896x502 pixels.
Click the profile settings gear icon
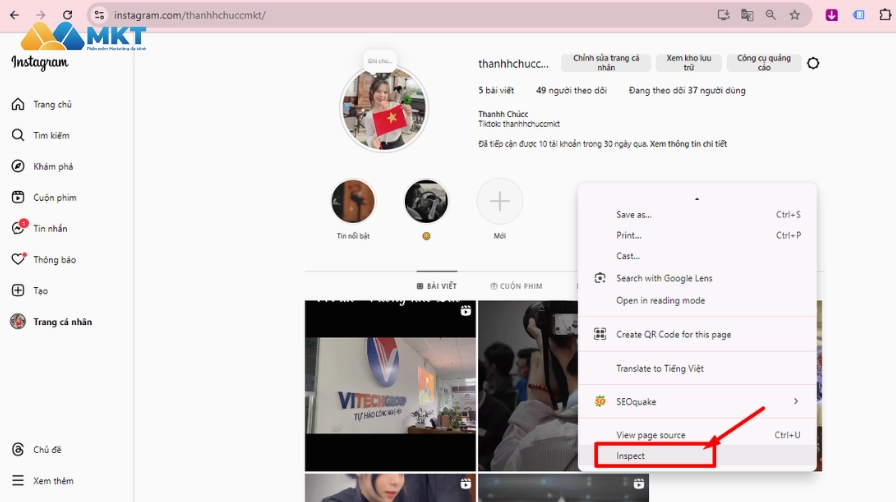point(813,63)
